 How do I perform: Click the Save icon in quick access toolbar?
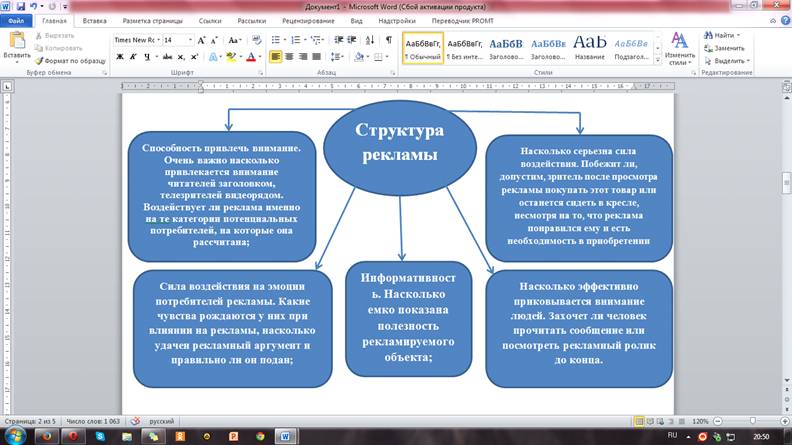[x=20, y=5]
